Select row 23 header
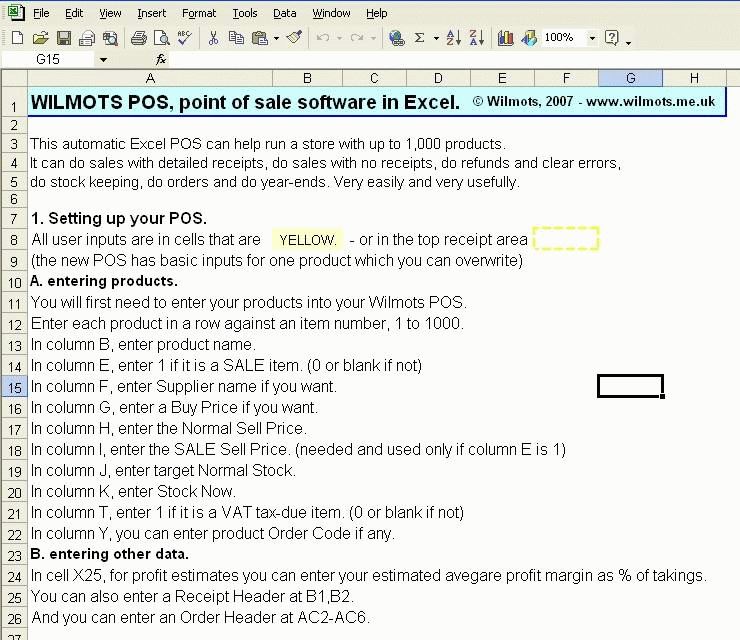Viewport: 740px width, 640px height. pos(15,555)
